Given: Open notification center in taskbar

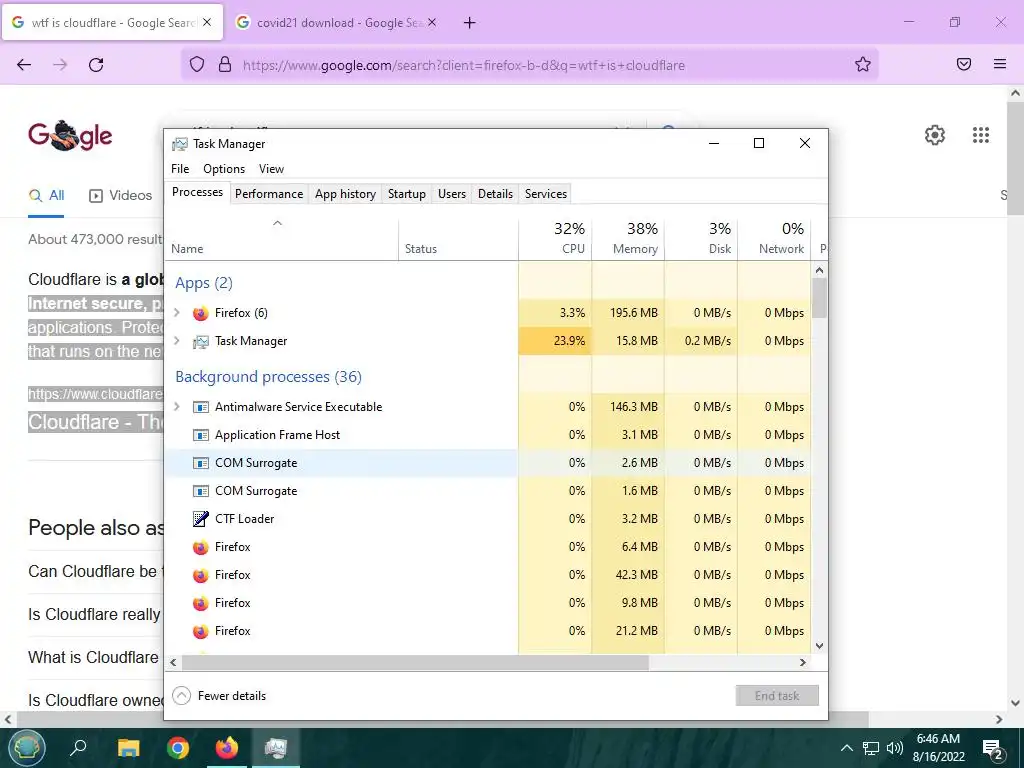Looking at the screenshot, I should pyautogui.click(x=993, y=749).
